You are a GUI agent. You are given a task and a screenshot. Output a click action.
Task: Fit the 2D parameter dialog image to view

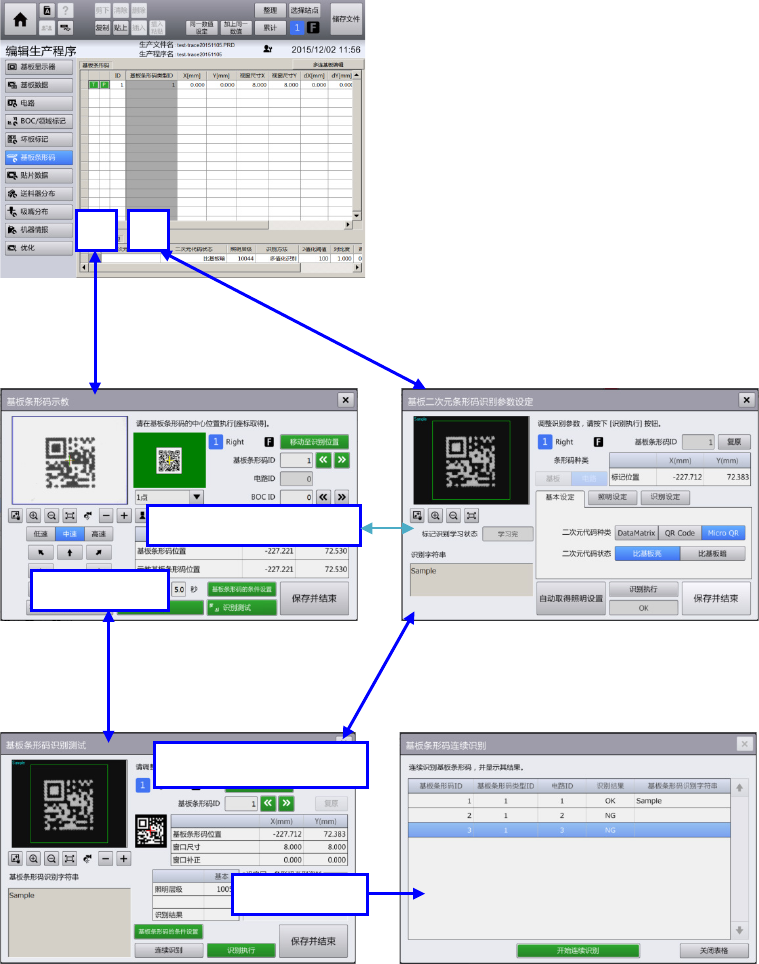(x=471, y=516)
